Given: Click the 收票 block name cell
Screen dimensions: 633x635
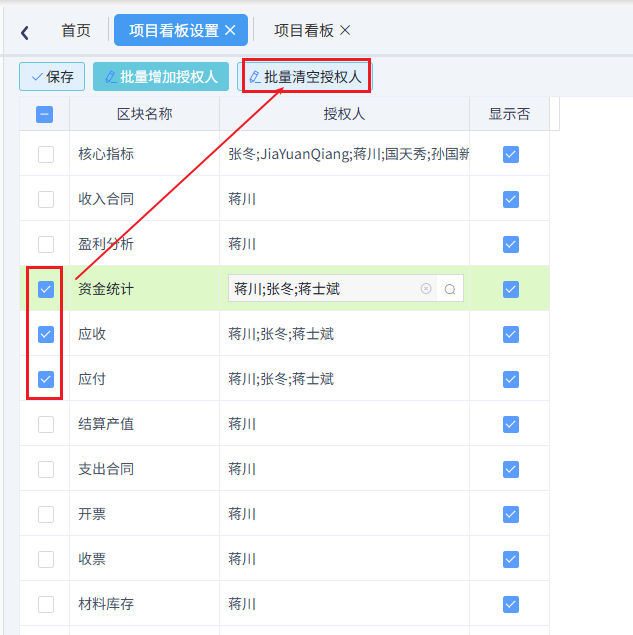Looking at the screenshot, I should [145, 559].
